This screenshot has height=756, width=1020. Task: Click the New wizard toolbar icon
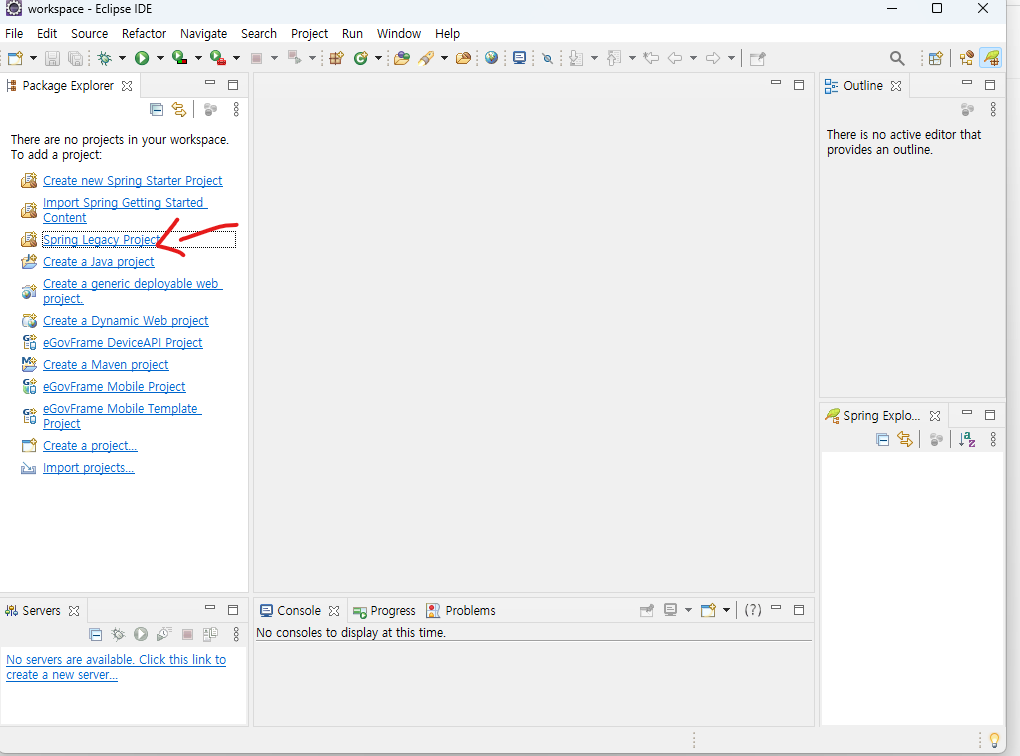[x=16, y=59]
